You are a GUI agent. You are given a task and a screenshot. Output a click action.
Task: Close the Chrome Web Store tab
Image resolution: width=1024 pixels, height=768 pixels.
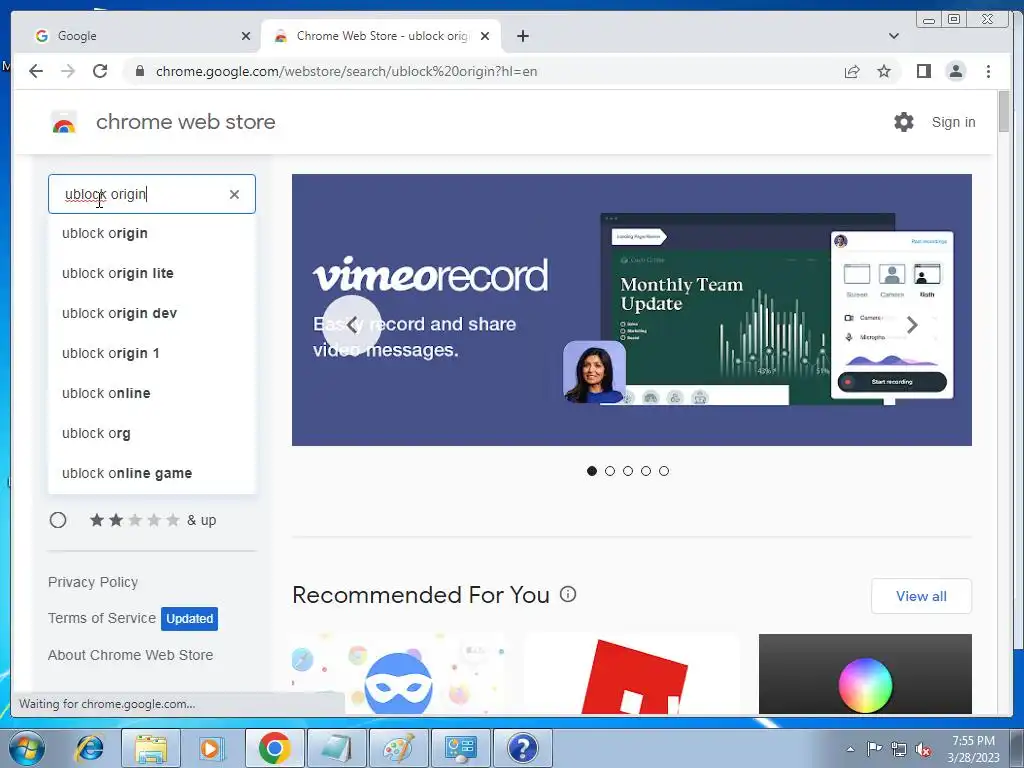(485, 36)
